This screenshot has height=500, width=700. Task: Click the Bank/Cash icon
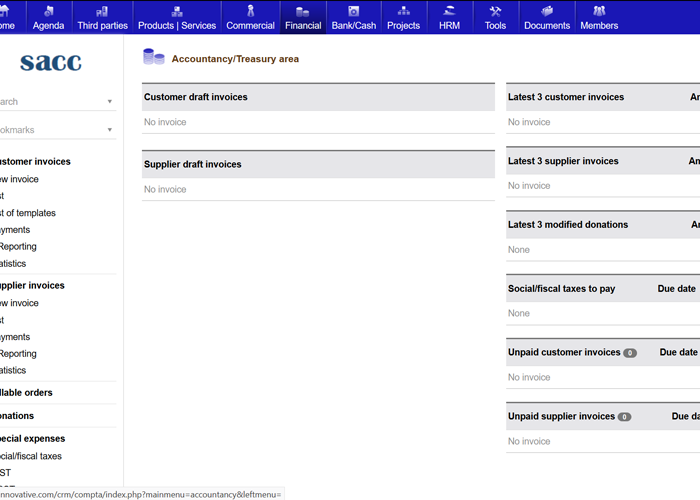tap(353, 11)
